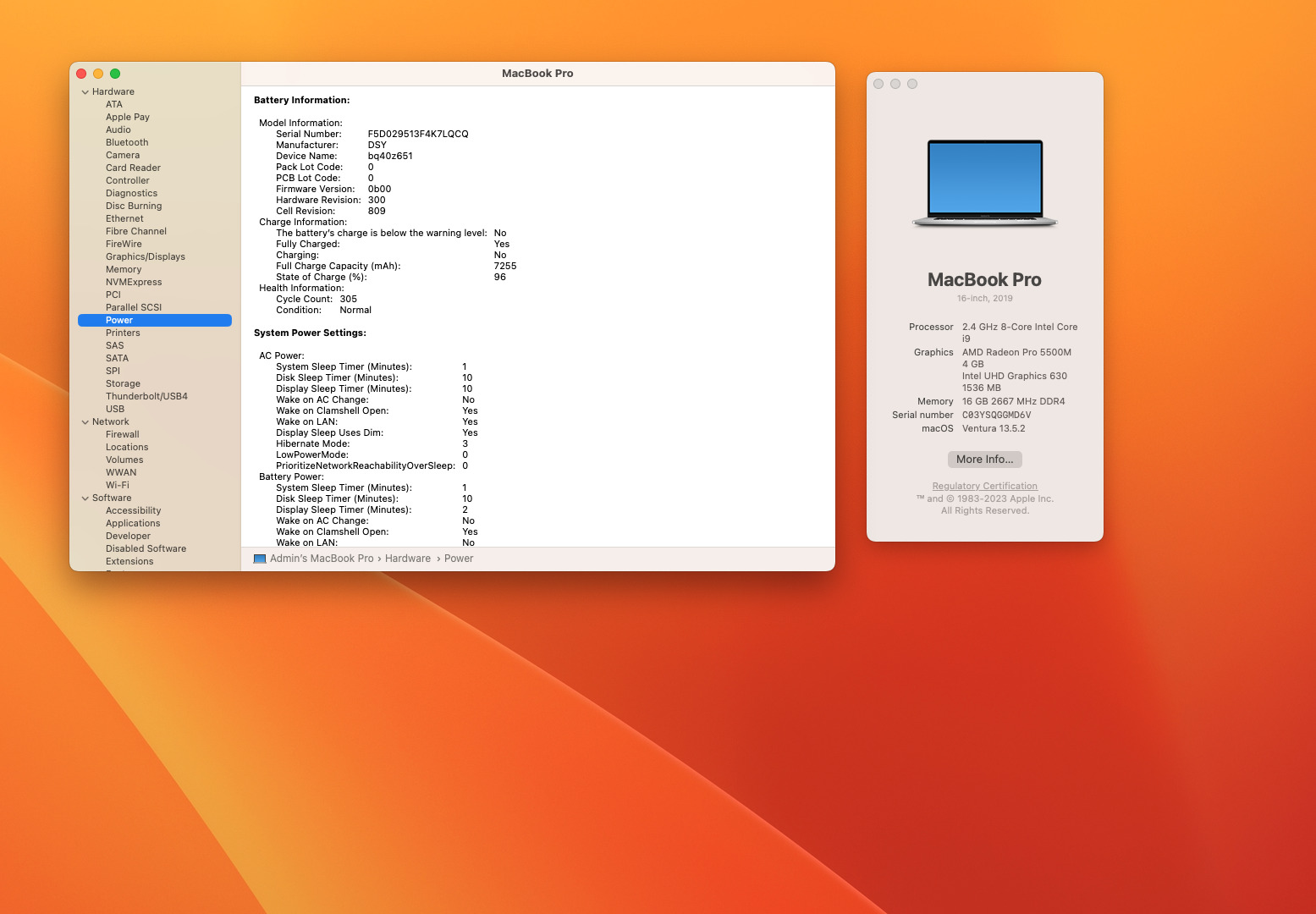
Task: Click the laptop icon in path bar
Action: pyautogui.click(x=260, y=559)
